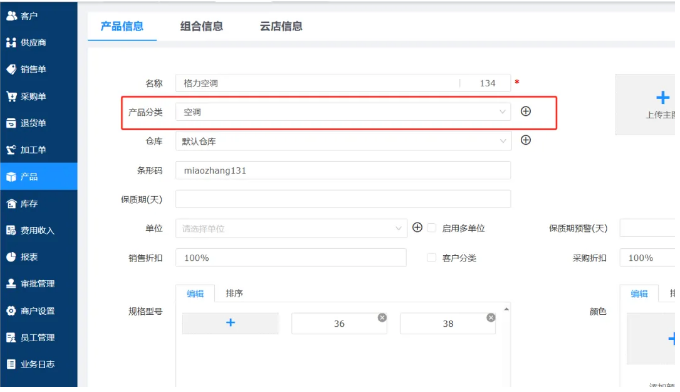Click the 保质期(天) input field
This screenshot has width=680, height=392.
pyautogui.click(x=343, y=199)
